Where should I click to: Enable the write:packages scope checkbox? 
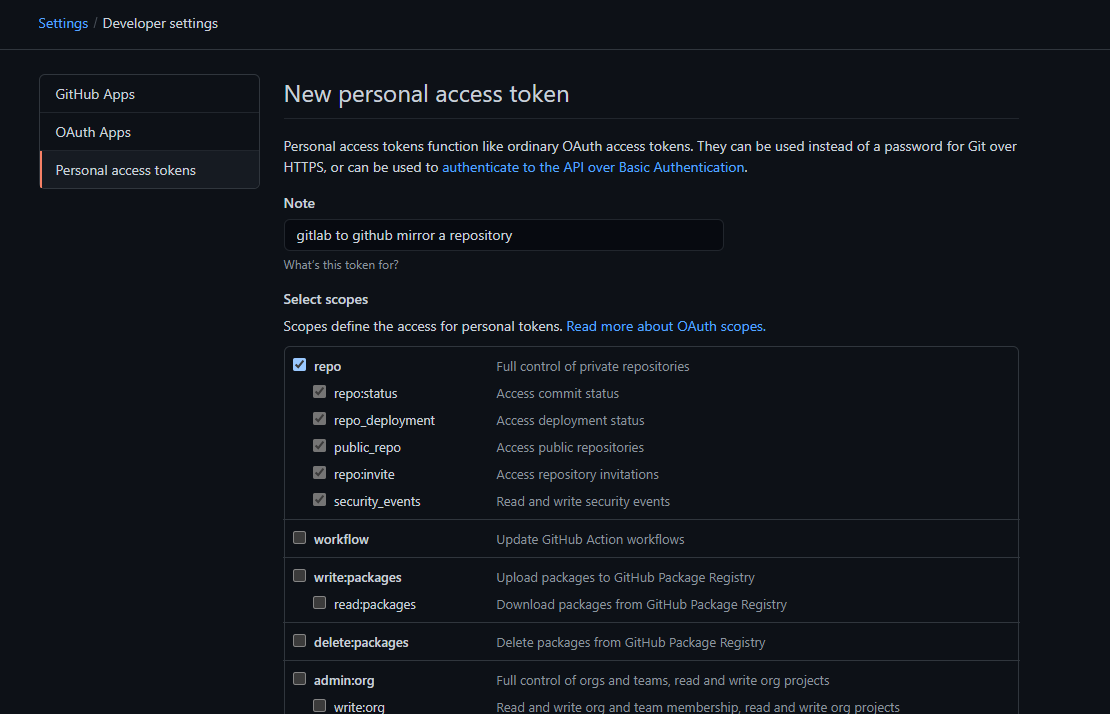tap(299, 576)
